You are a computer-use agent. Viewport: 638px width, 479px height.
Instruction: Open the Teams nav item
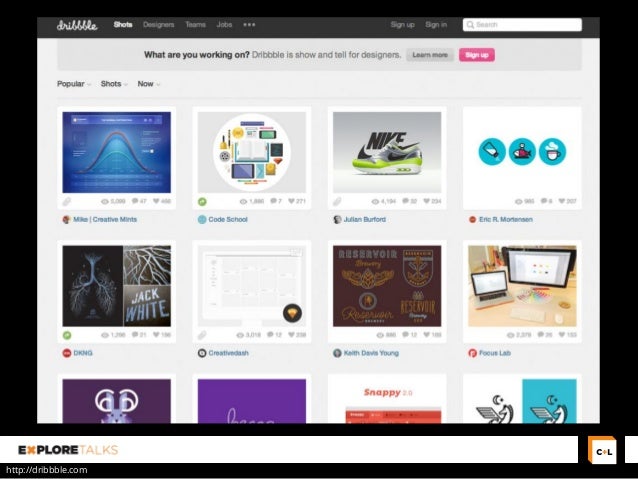pos(196,25)
